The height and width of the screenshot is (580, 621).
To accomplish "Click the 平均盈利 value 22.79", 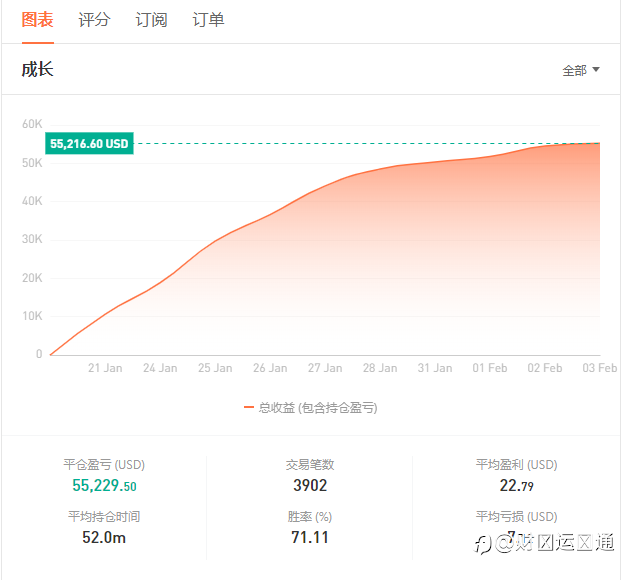I will pyautogui.click(x=516, y=485).
